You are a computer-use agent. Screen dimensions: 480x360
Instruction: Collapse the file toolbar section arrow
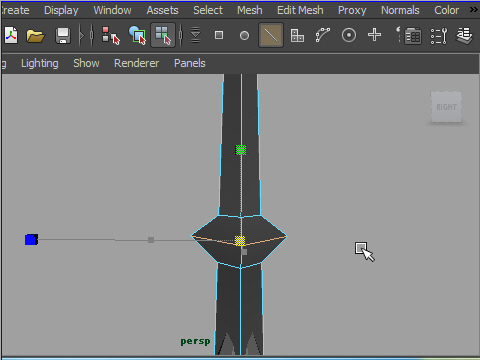(x=81, y=35)
